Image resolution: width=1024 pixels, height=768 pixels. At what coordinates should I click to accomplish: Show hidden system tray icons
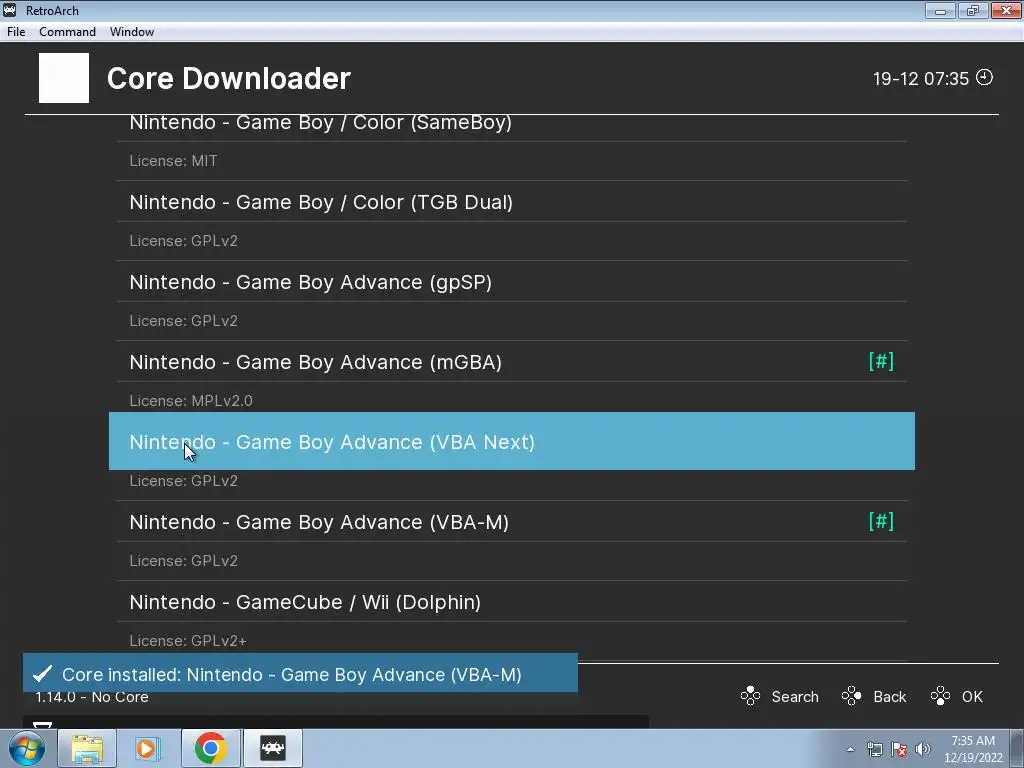coord(850,749)
